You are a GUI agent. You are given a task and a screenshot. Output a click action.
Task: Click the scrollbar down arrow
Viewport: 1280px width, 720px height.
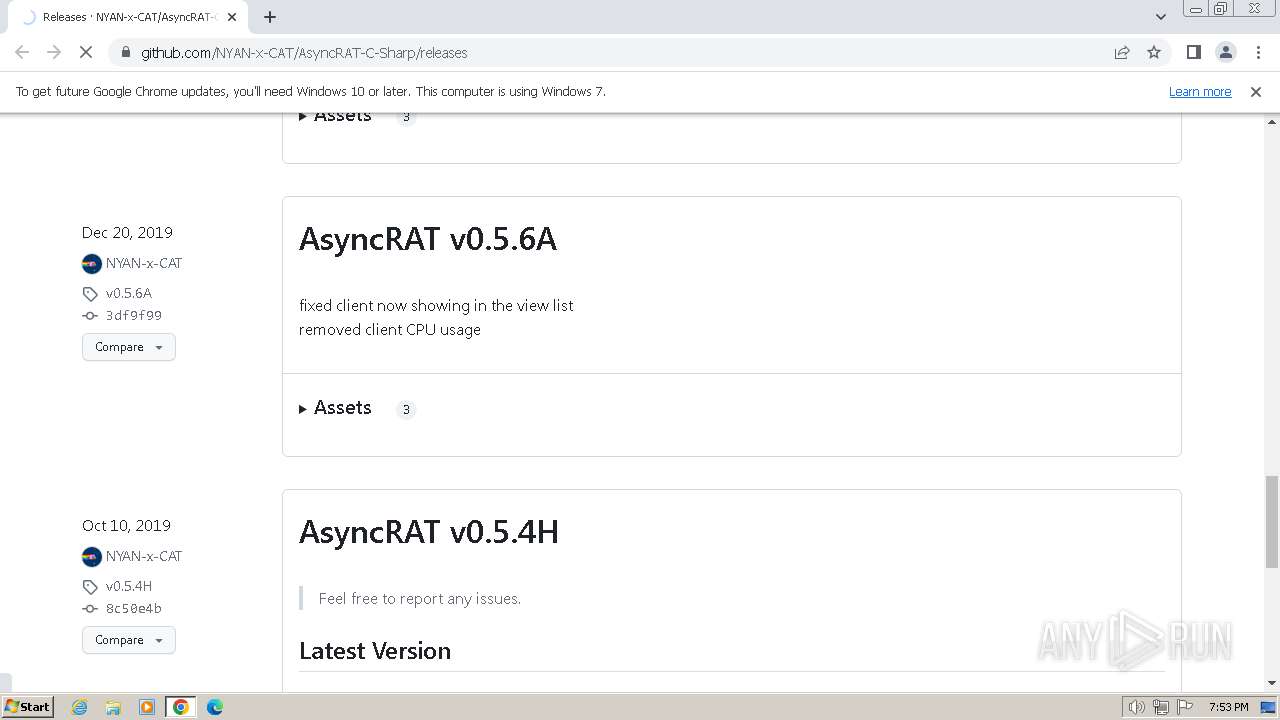point(1271,683)
